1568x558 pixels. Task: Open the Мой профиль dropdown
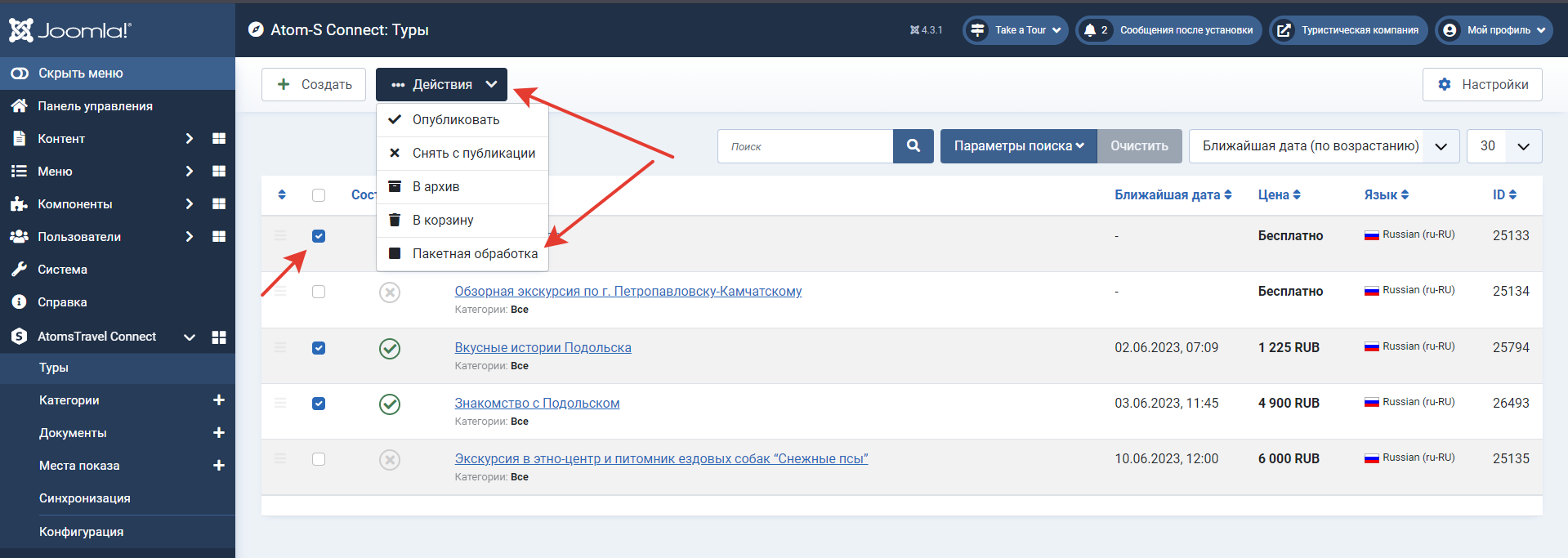click(1494, 30)
